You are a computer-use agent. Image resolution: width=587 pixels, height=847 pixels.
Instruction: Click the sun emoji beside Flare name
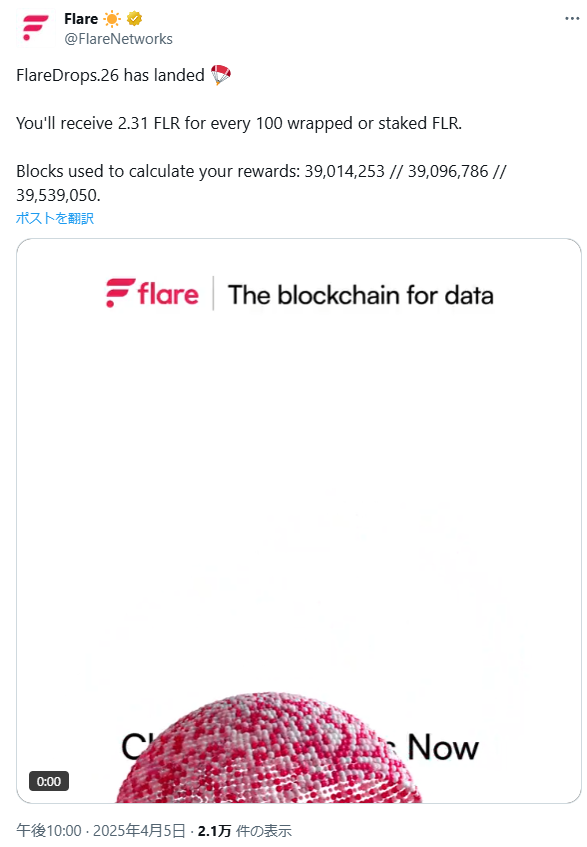pos(112,19)
